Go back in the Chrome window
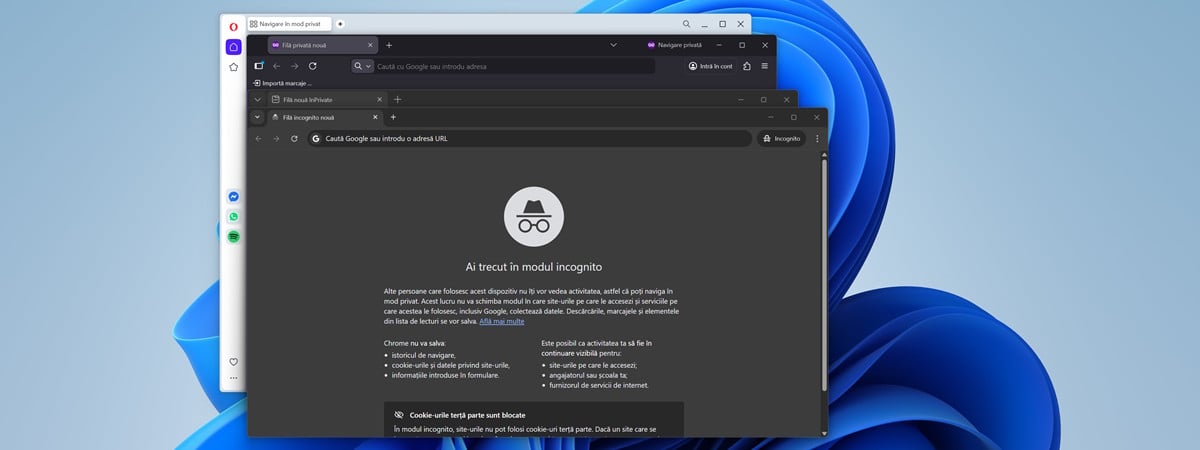The image size is (1200, 450). coord(258,138)
